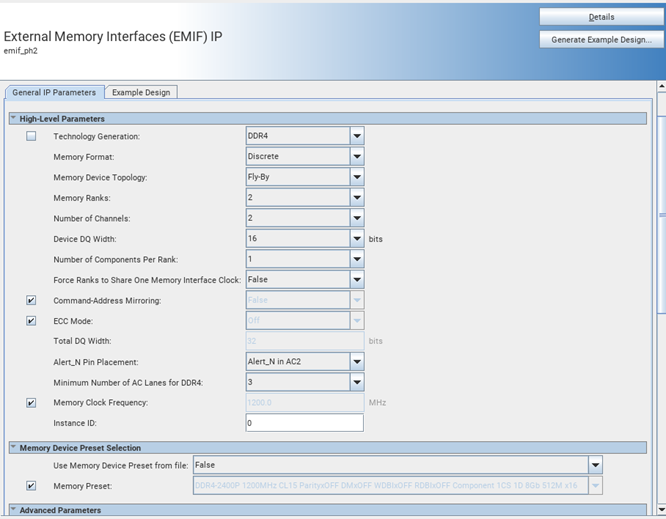This screenshot has width=666, height=519.
Task: Check the Technology Generation checkbox
Action: tap(31, 136)
